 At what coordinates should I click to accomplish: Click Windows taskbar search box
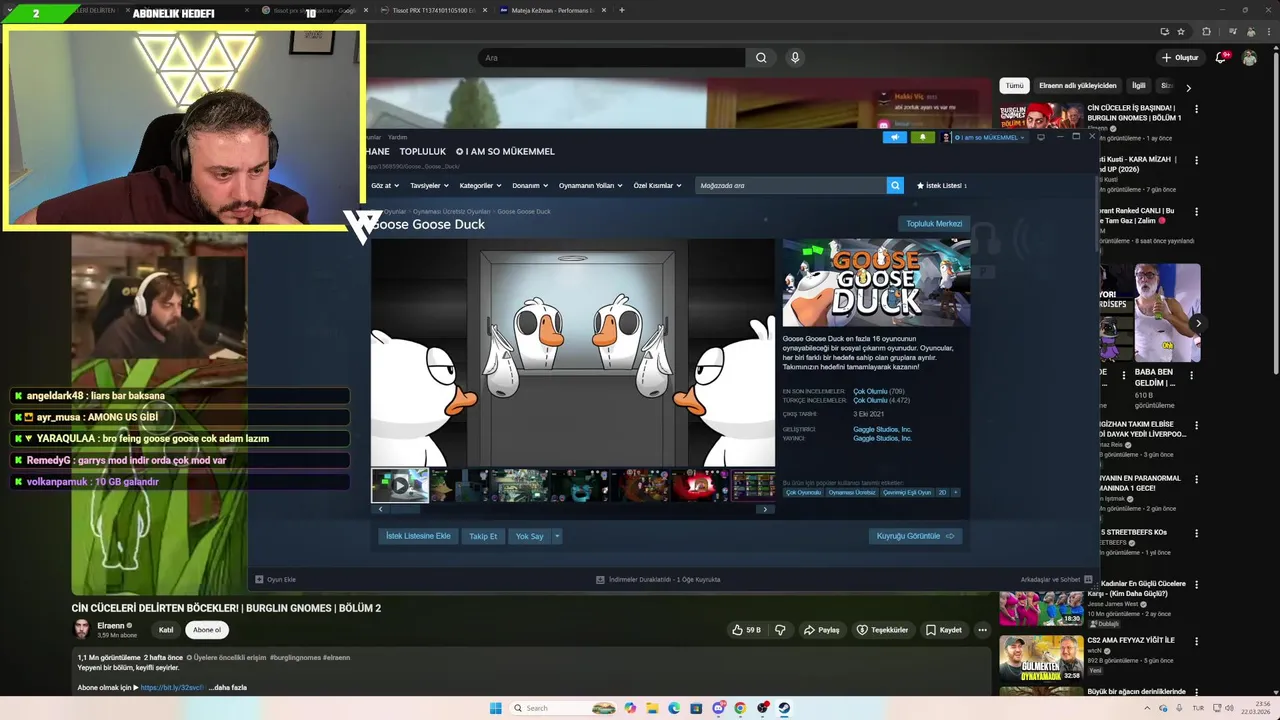click(x=564, y=708)
